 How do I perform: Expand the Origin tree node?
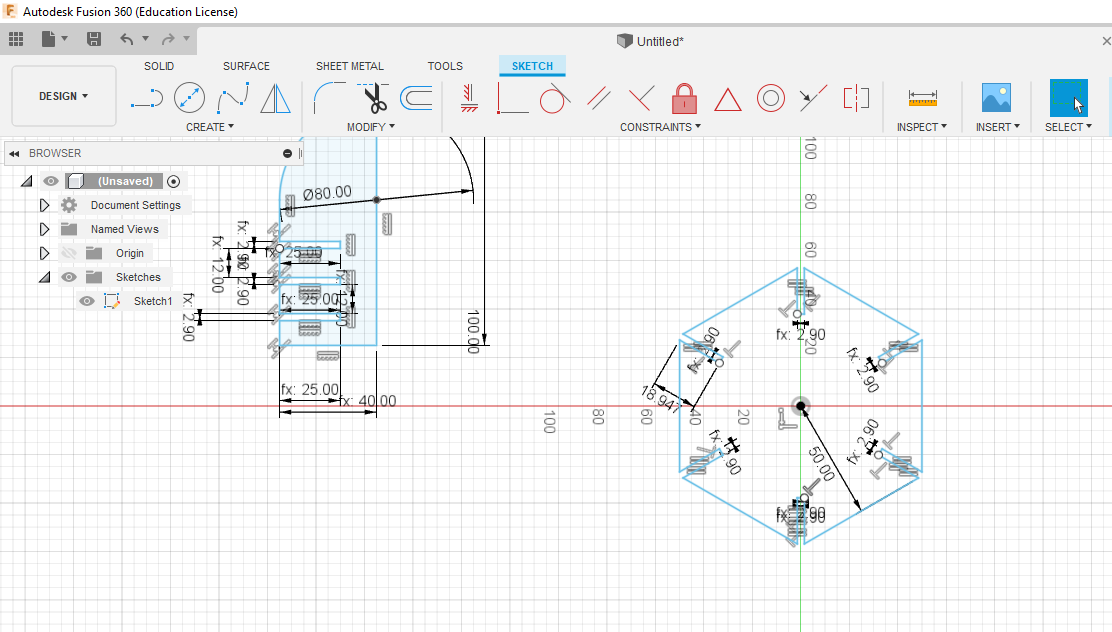(44, 253)
